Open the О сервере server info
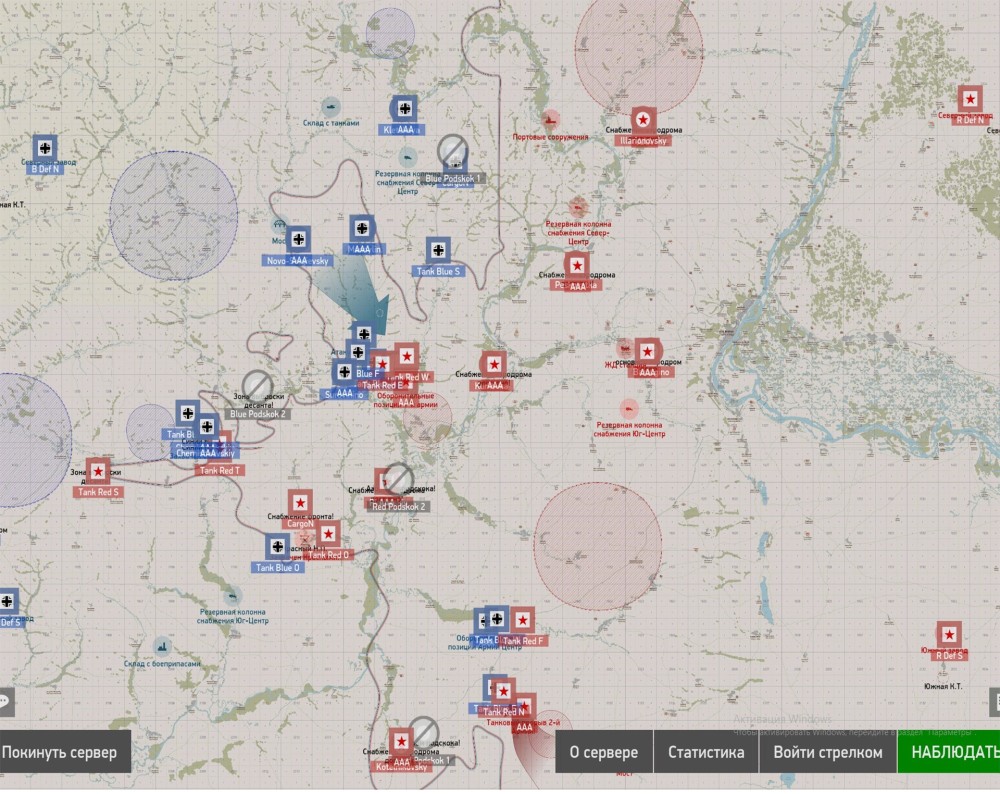The height and width of the screenshot is (794, 1000). [x=603, y=752]
